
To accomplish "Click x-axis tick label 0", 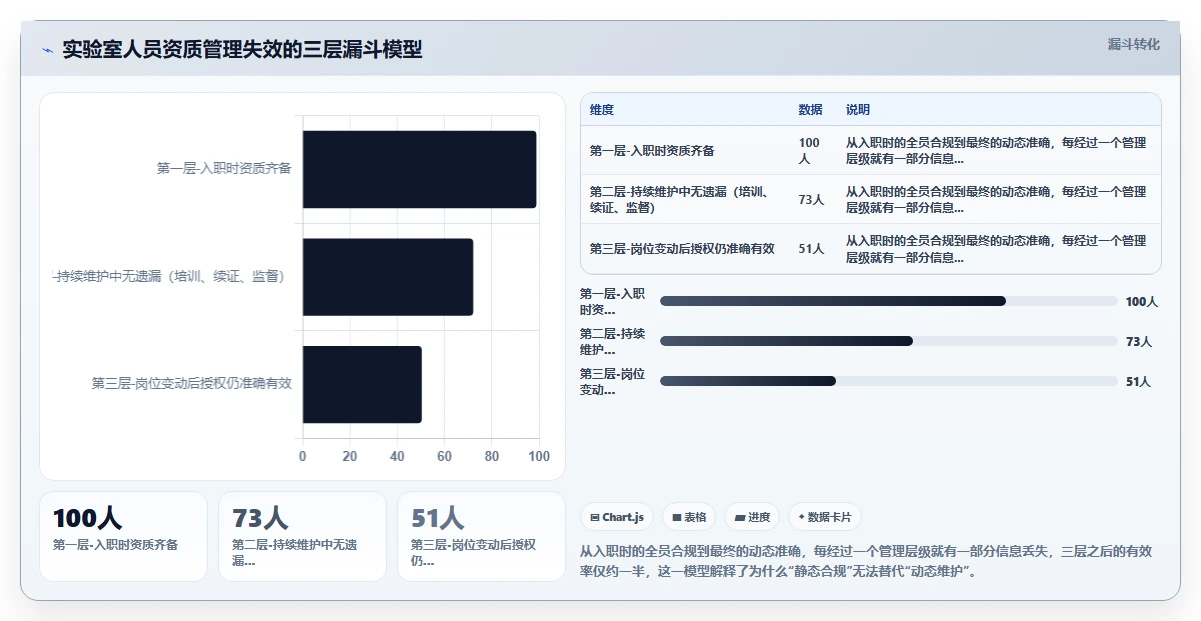I will point(303,456).
